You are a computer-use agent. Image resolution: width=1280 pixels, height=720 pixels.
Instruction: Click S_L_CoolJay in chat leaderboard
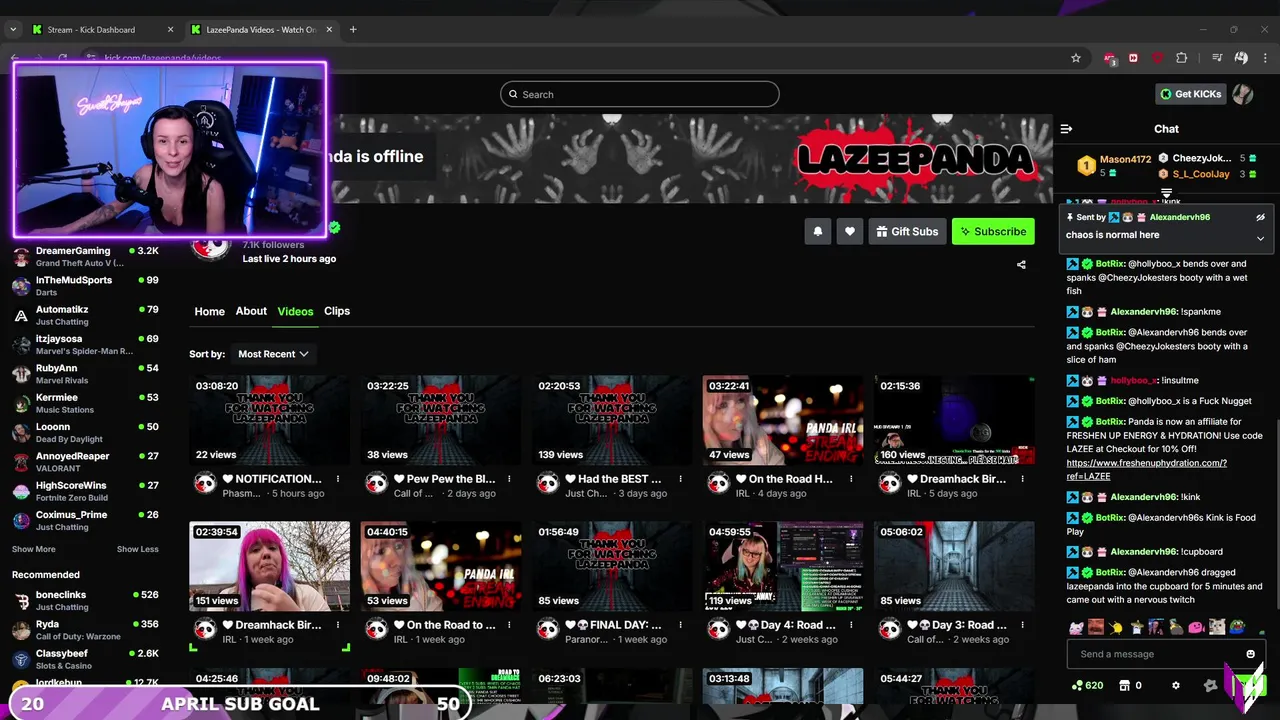pyautogui.click(x=1201, y=174)
